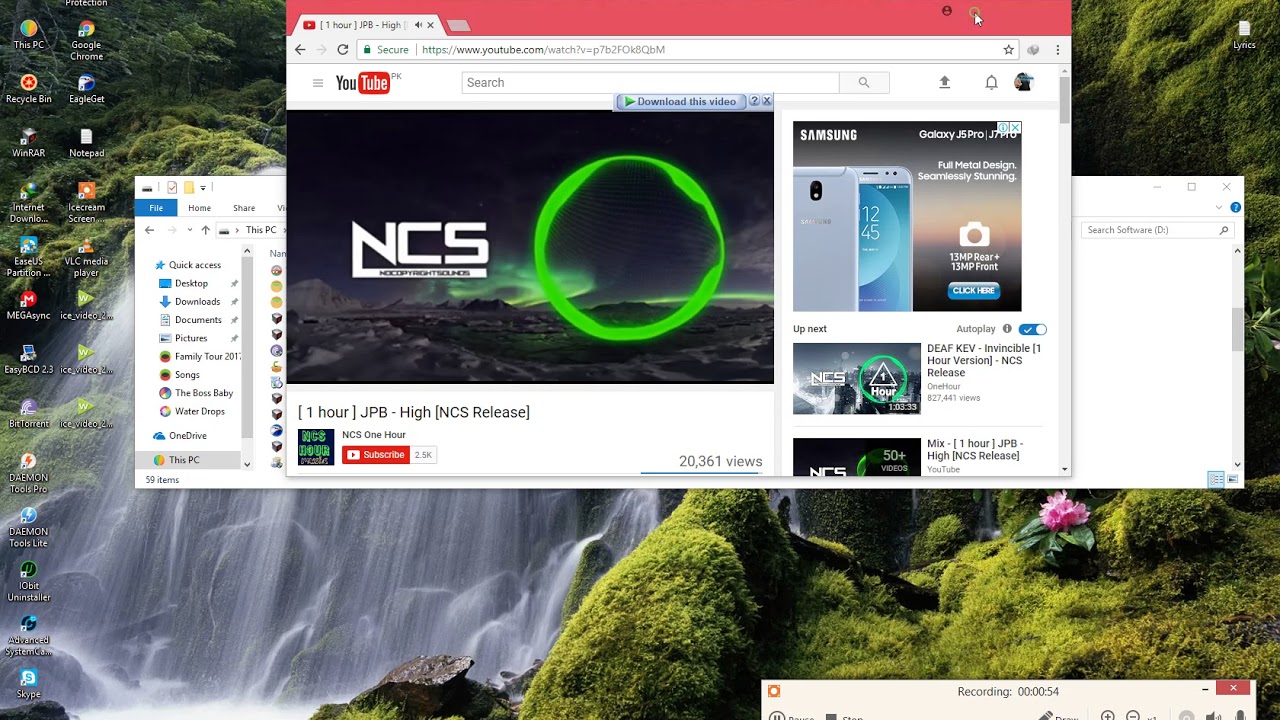Viewport: 1280px width, 720px height.
Task: Open Skype desktop icon
Action: tap(29, 684)
